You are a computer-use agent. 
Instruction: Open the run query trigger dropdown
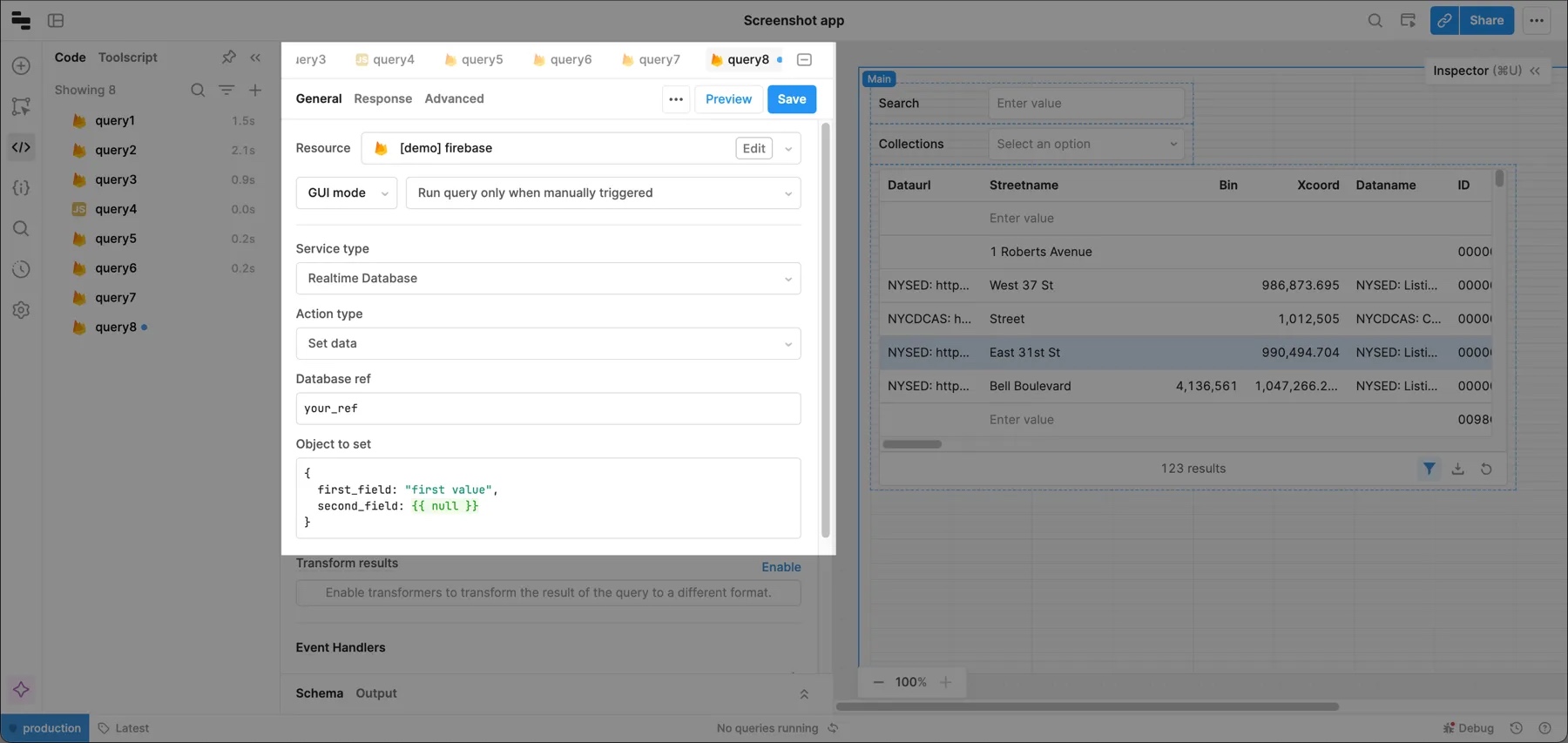603,193
